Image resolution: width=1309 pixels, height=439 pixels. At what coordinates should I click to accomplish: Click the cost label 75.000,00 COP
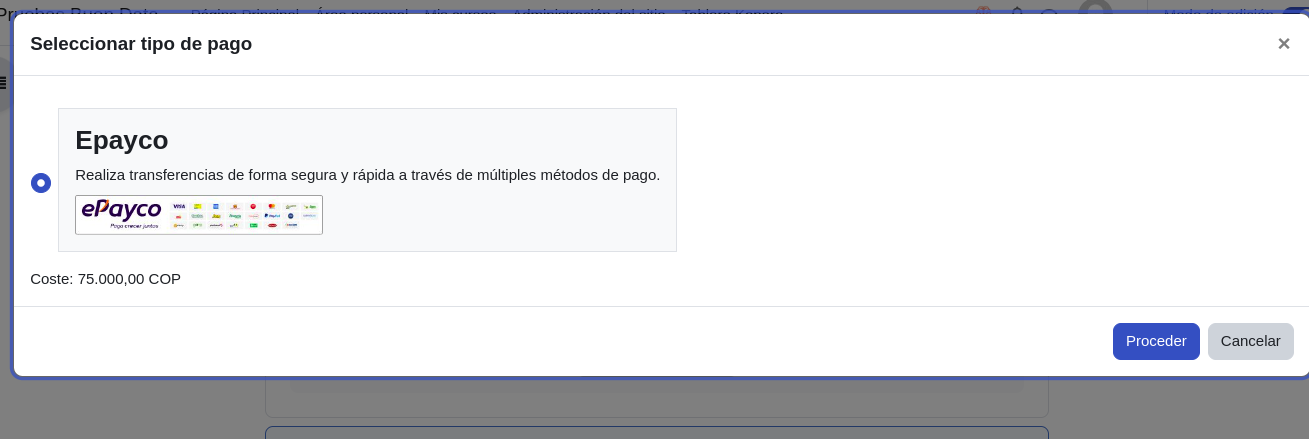pos(105,279)
